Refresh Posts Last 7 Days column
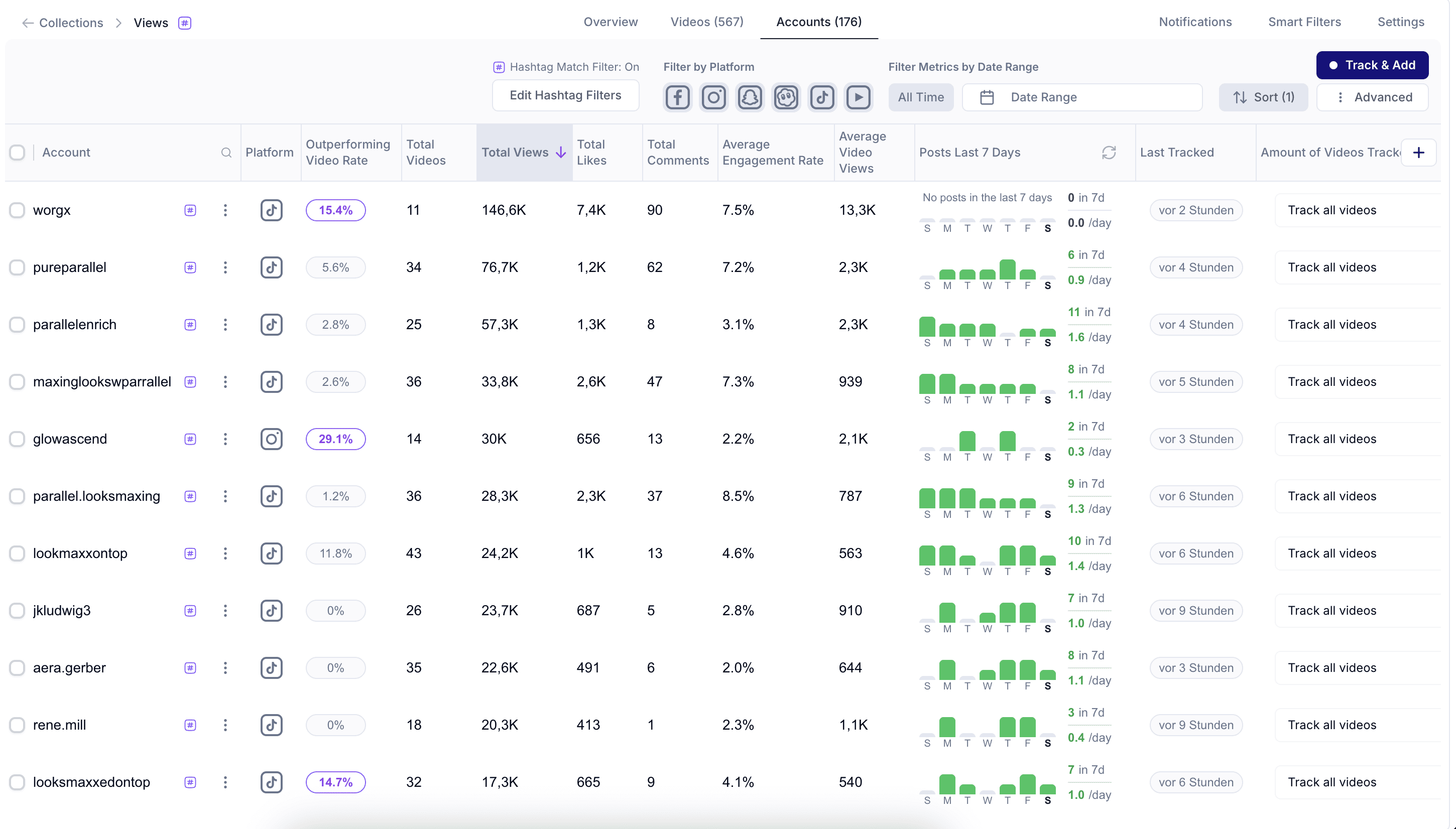 (1109, 153)
